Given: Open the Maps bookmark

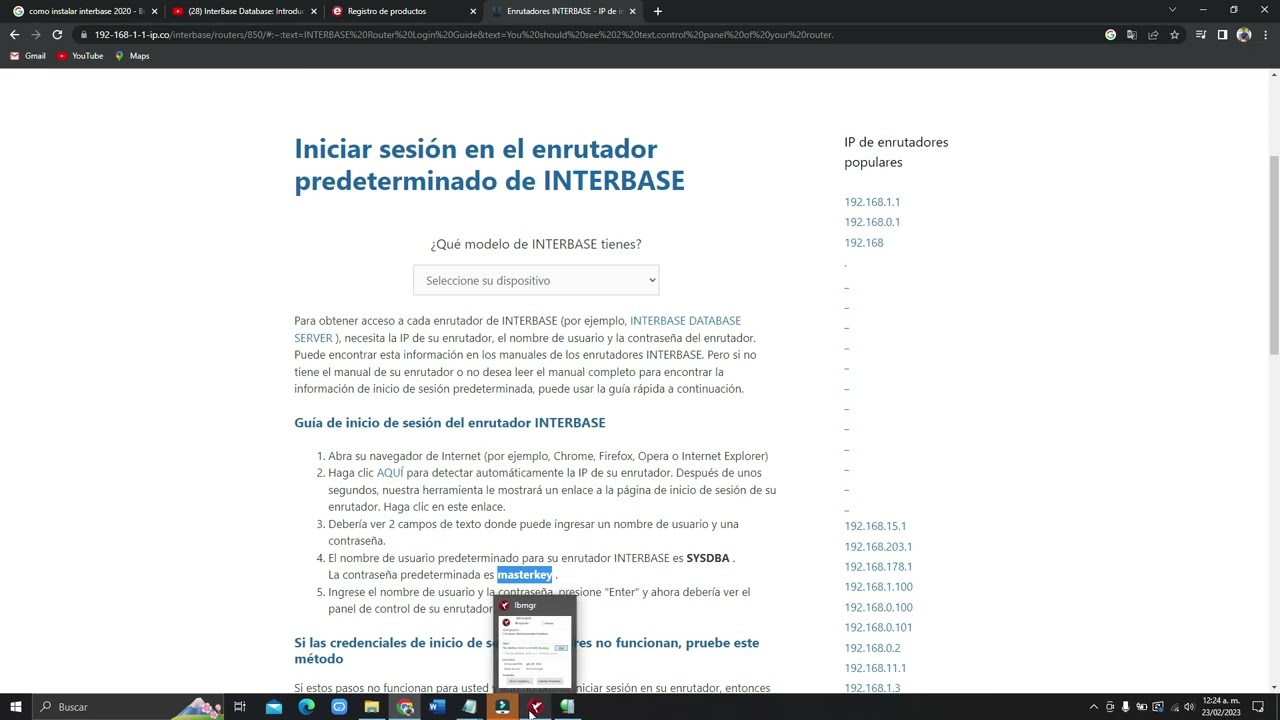Looking at the screenshot, I should pos(132,56).
